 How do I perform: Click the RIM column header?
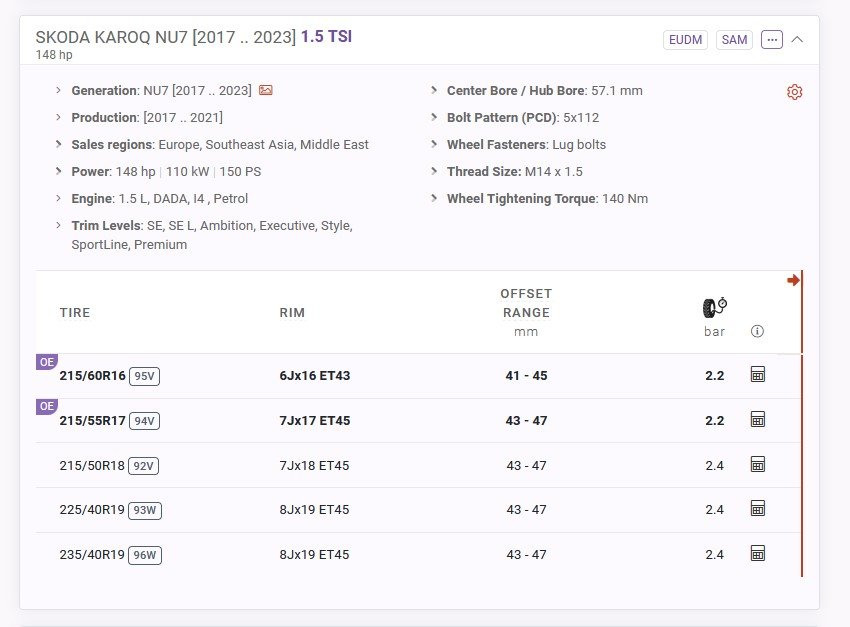[292, 313]
